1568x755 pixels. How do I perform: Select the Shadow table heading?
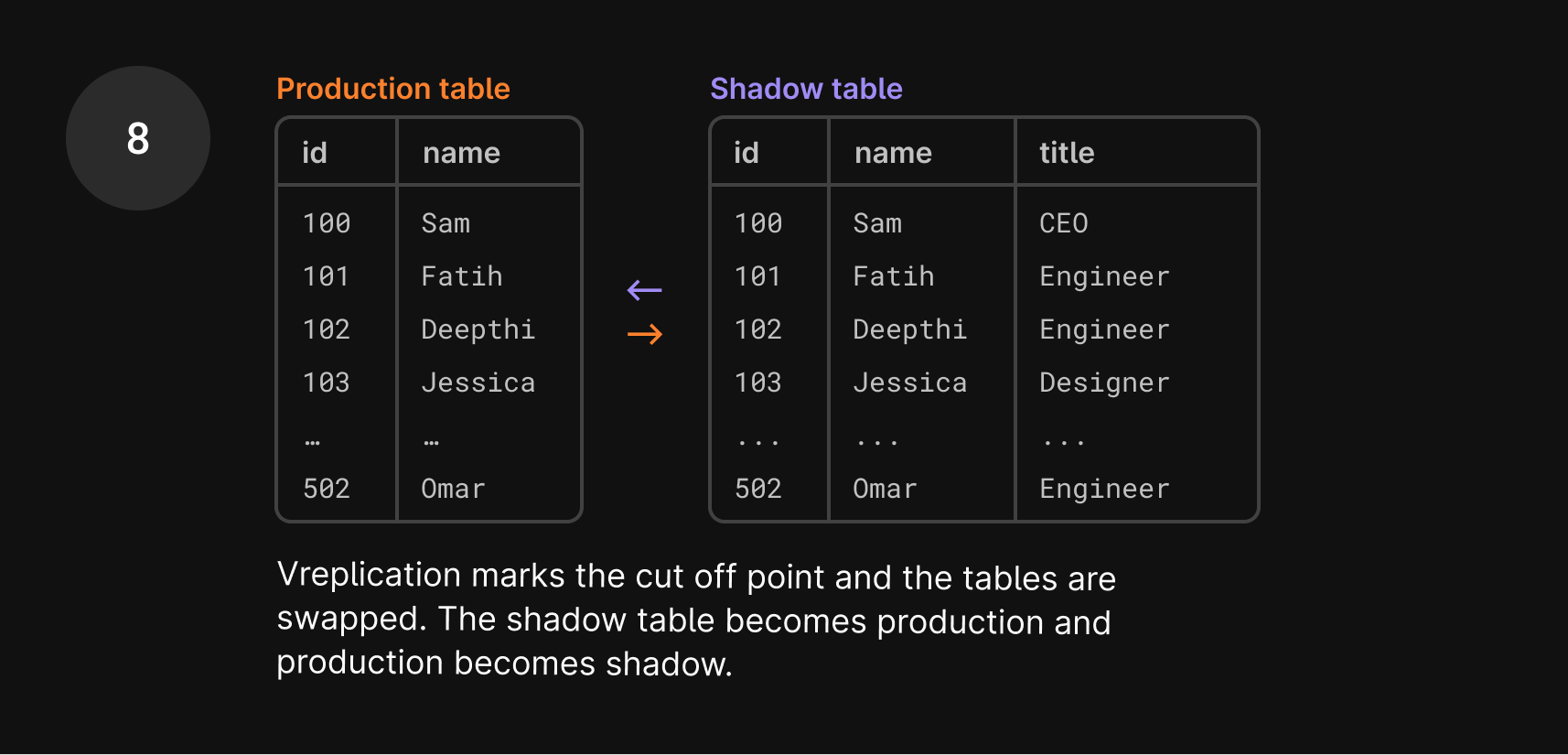(x=806, y=89)
